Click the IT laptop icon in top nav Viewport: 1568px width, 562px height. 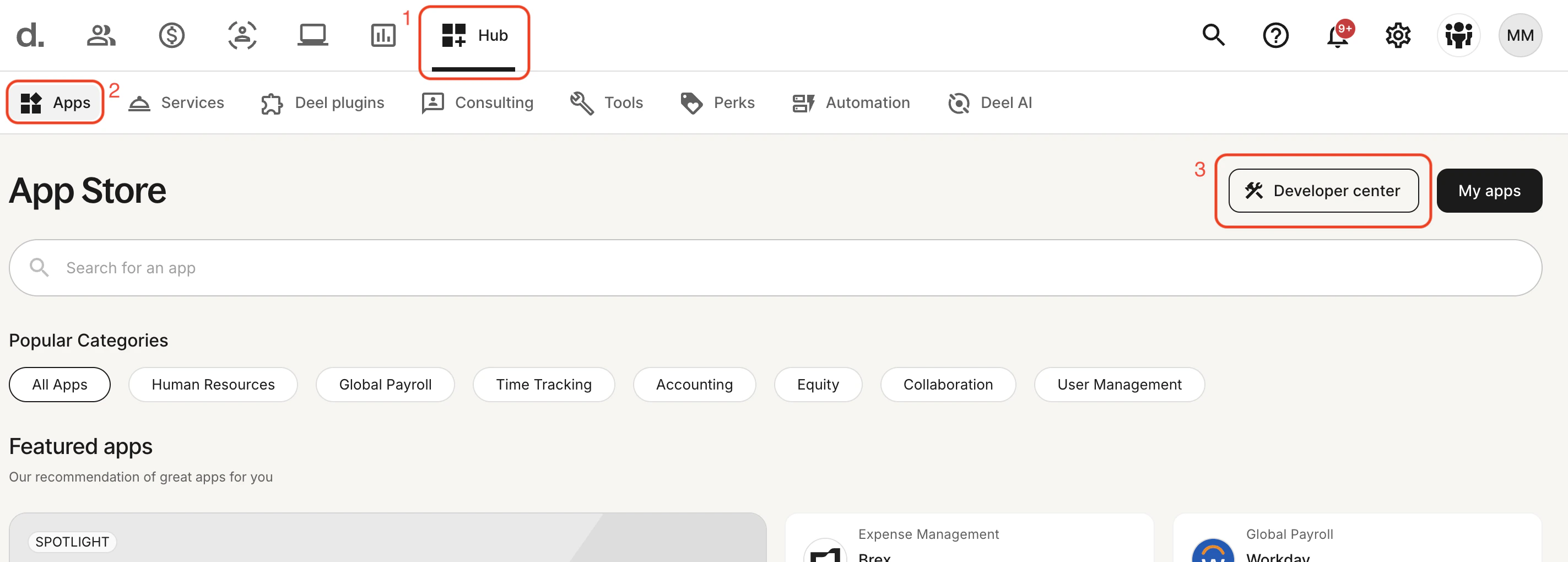click(313, 35)
